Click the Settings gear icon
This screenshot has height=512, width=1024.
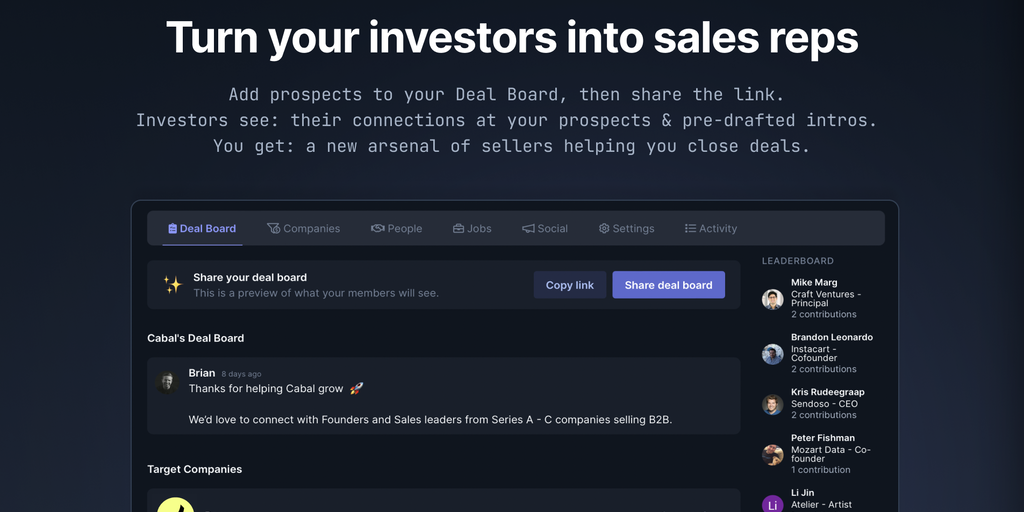604,229
